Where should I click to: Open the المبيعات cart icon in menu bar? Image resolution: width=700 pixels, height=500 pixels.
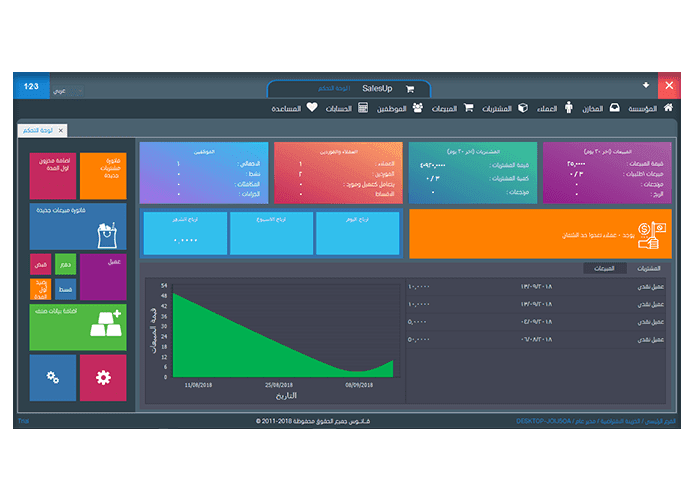468,108
